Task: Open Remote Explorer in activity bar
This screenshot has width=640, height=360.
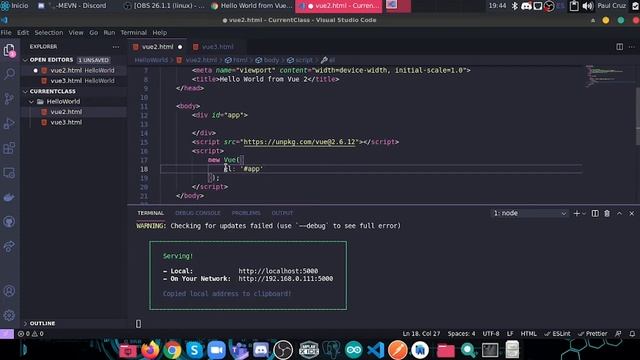Action: 9,173
